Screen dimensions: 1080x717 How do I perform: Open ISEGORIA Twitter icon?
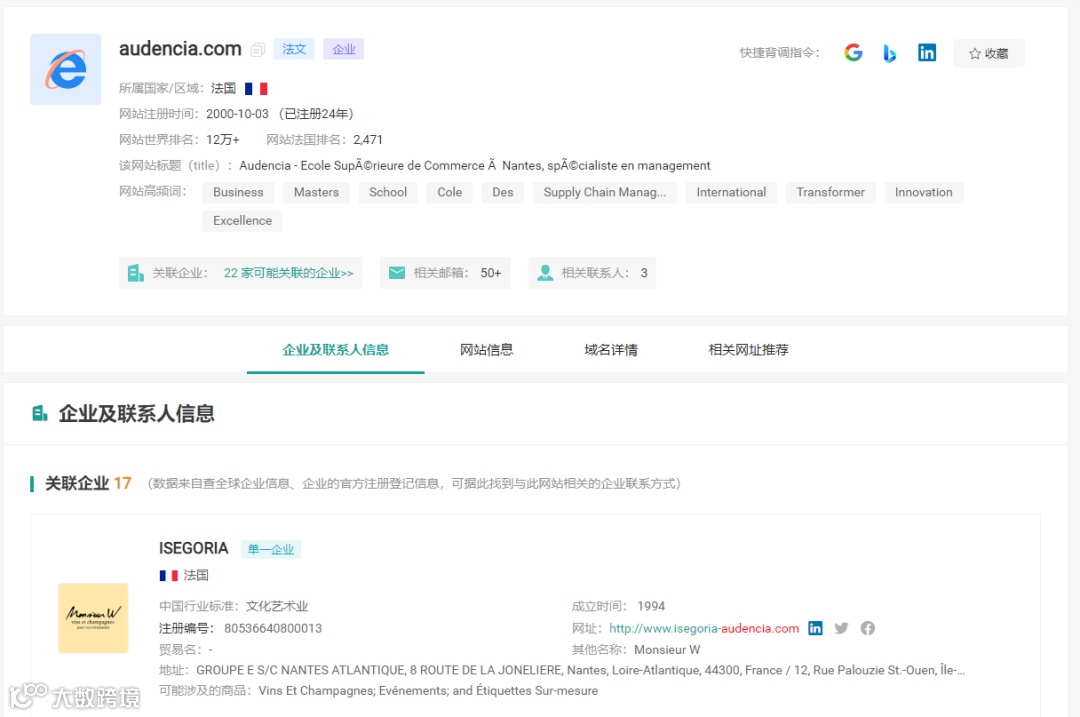[x=841, y=628]
